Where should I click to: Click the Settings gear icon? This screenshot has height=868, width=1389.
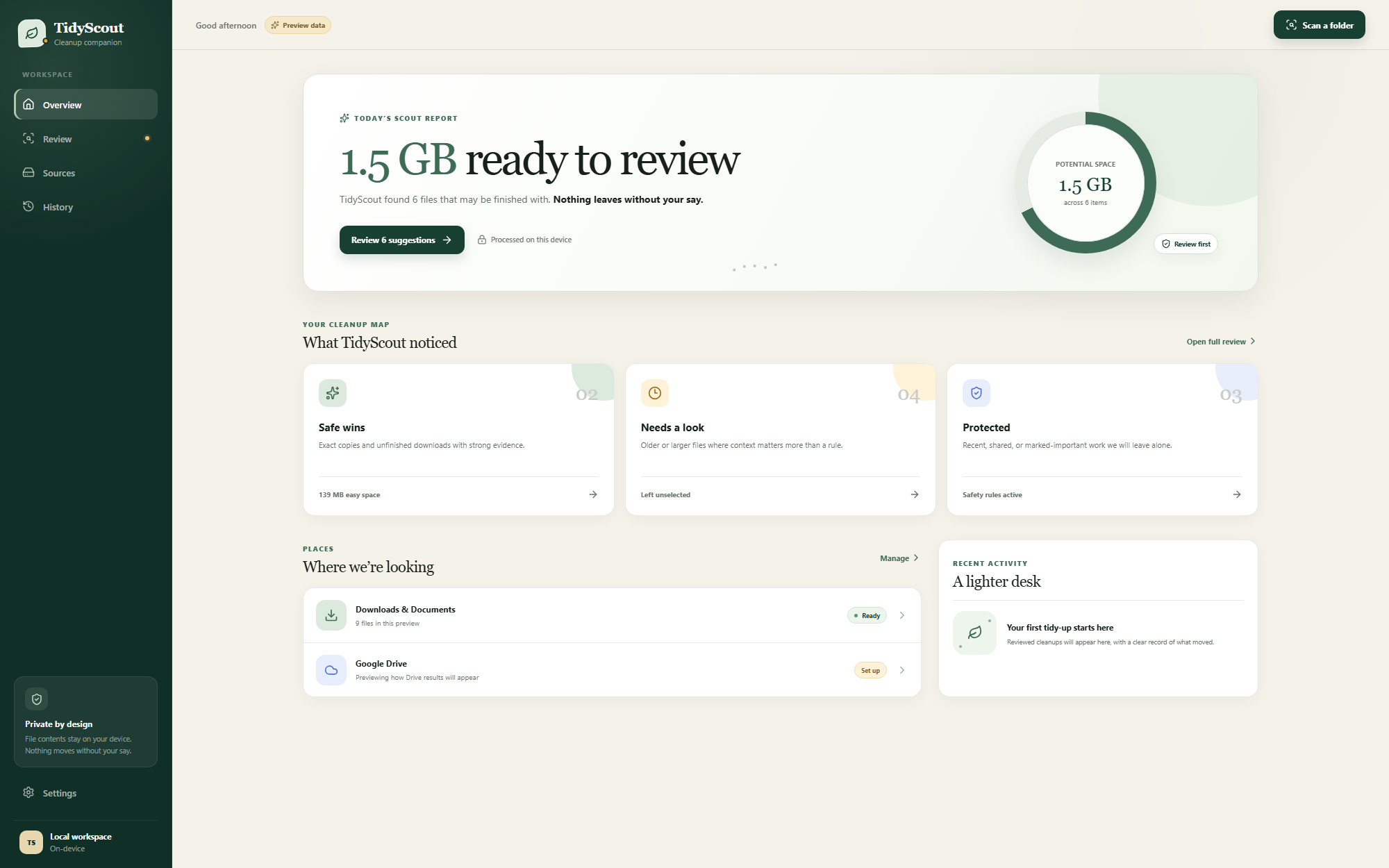click(28, 792)
